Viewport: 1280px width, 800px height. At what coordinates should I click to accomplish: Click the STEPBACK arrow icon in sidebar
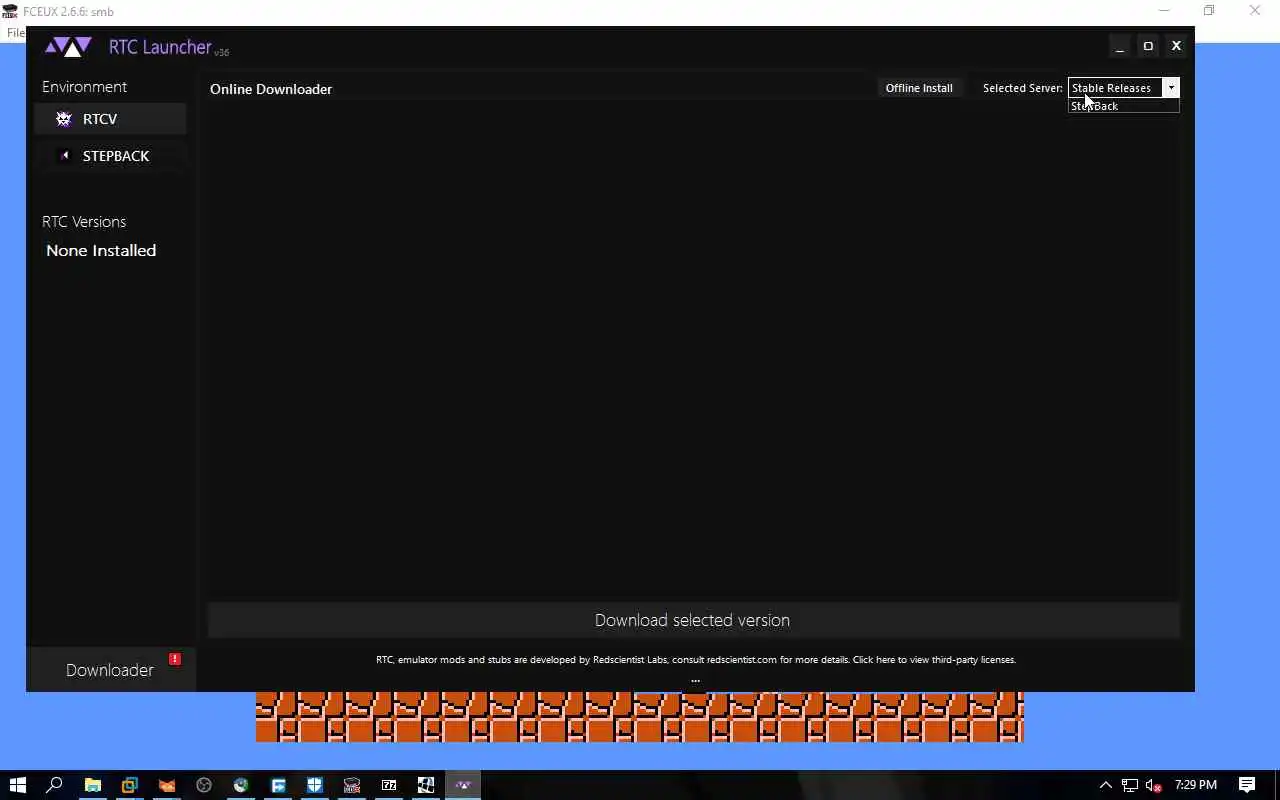65,155
